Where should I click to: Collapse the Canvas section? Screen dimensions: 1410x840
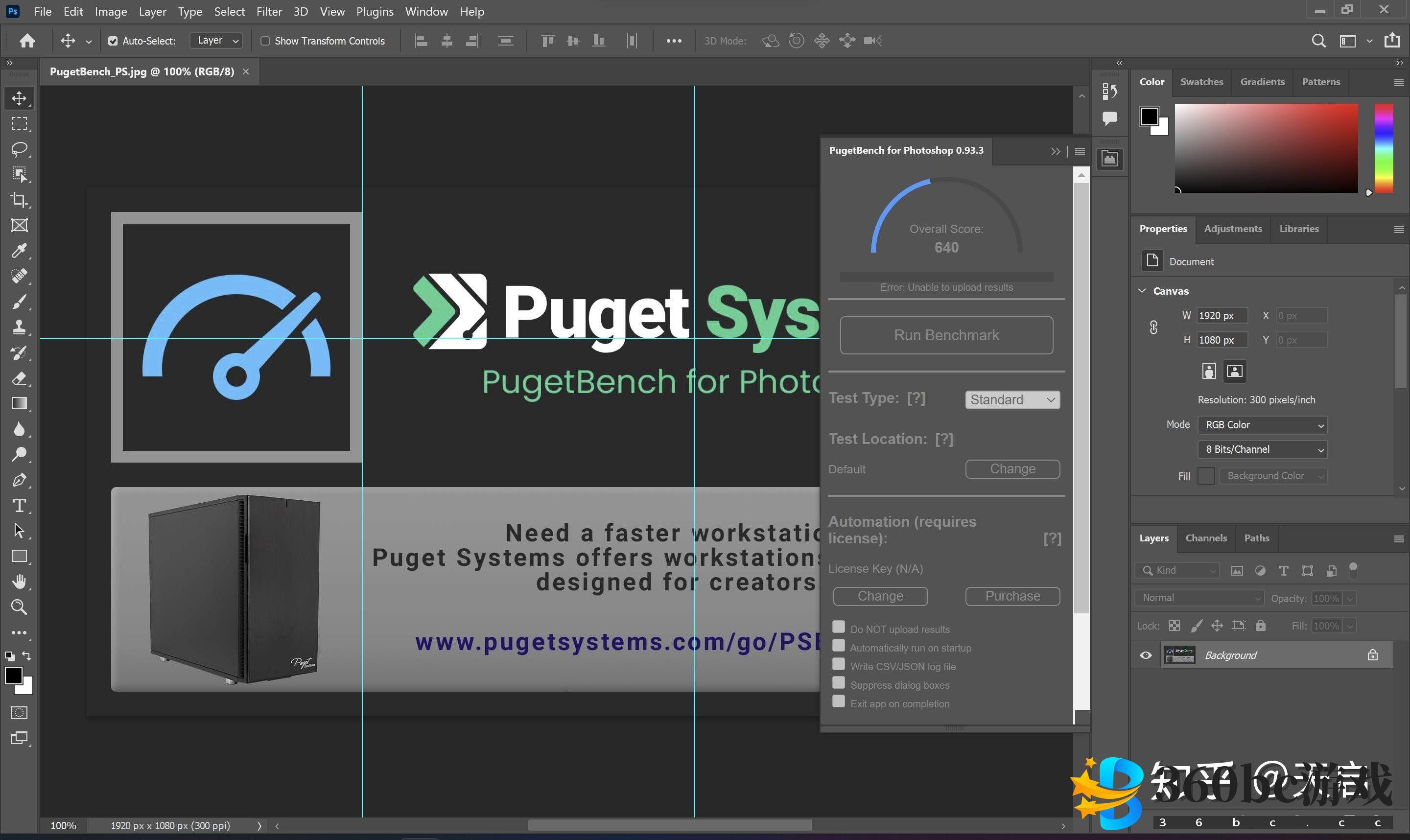point(1142,291)
